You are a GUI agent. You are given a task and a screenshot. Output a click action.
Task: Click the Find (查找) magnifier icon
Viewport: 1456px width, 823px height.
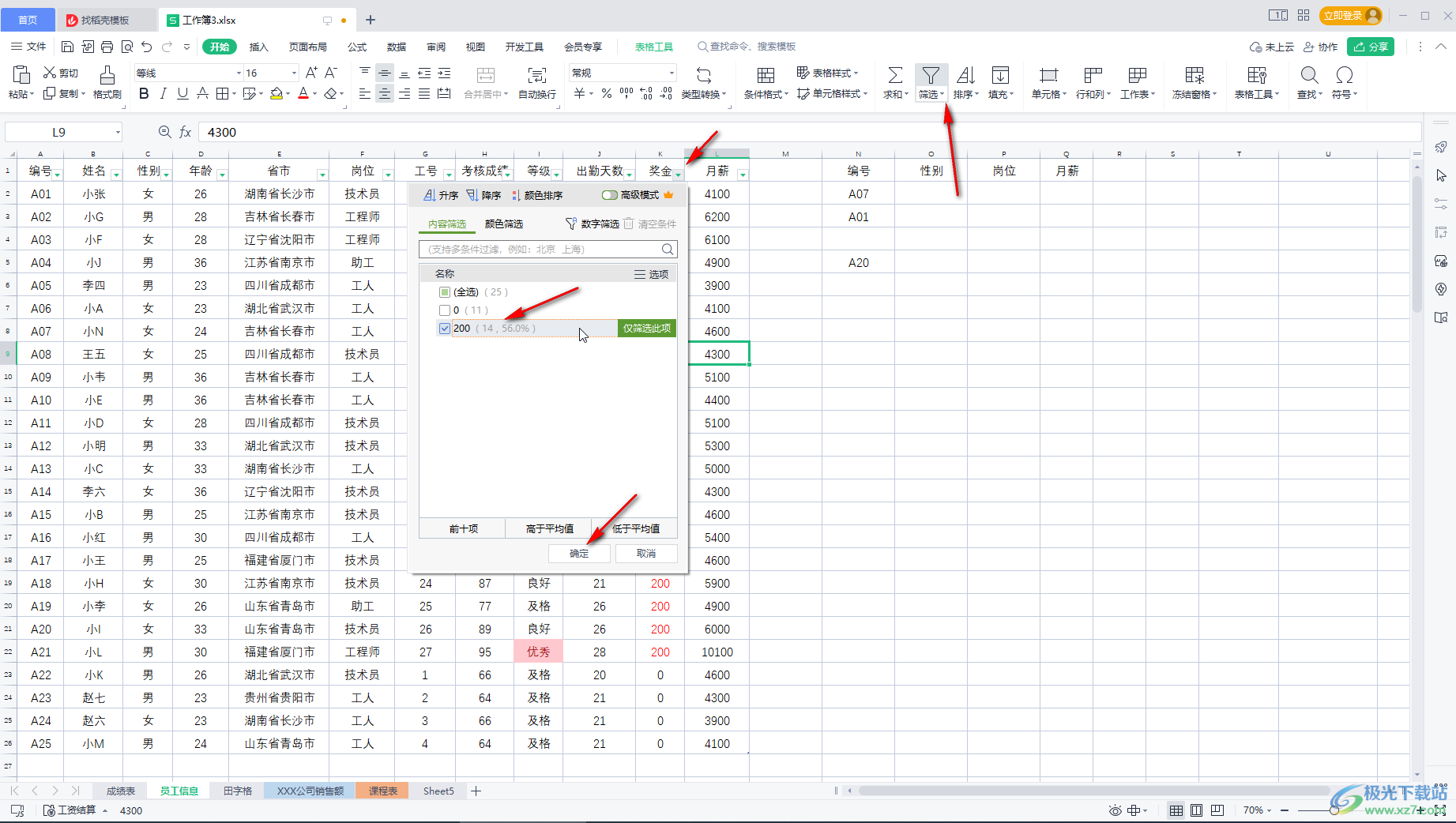tap(1309, 75)
